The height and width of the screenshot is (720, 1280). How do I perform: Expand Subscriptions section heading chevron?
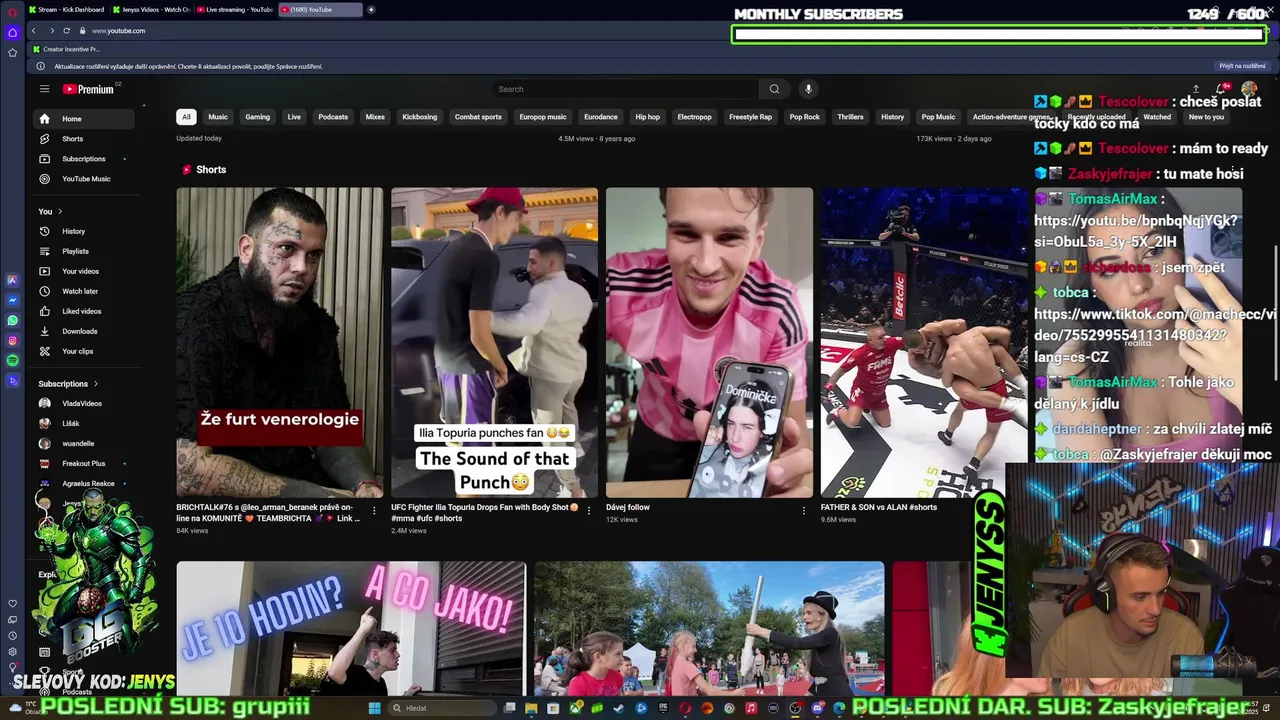tap(96, 384)
